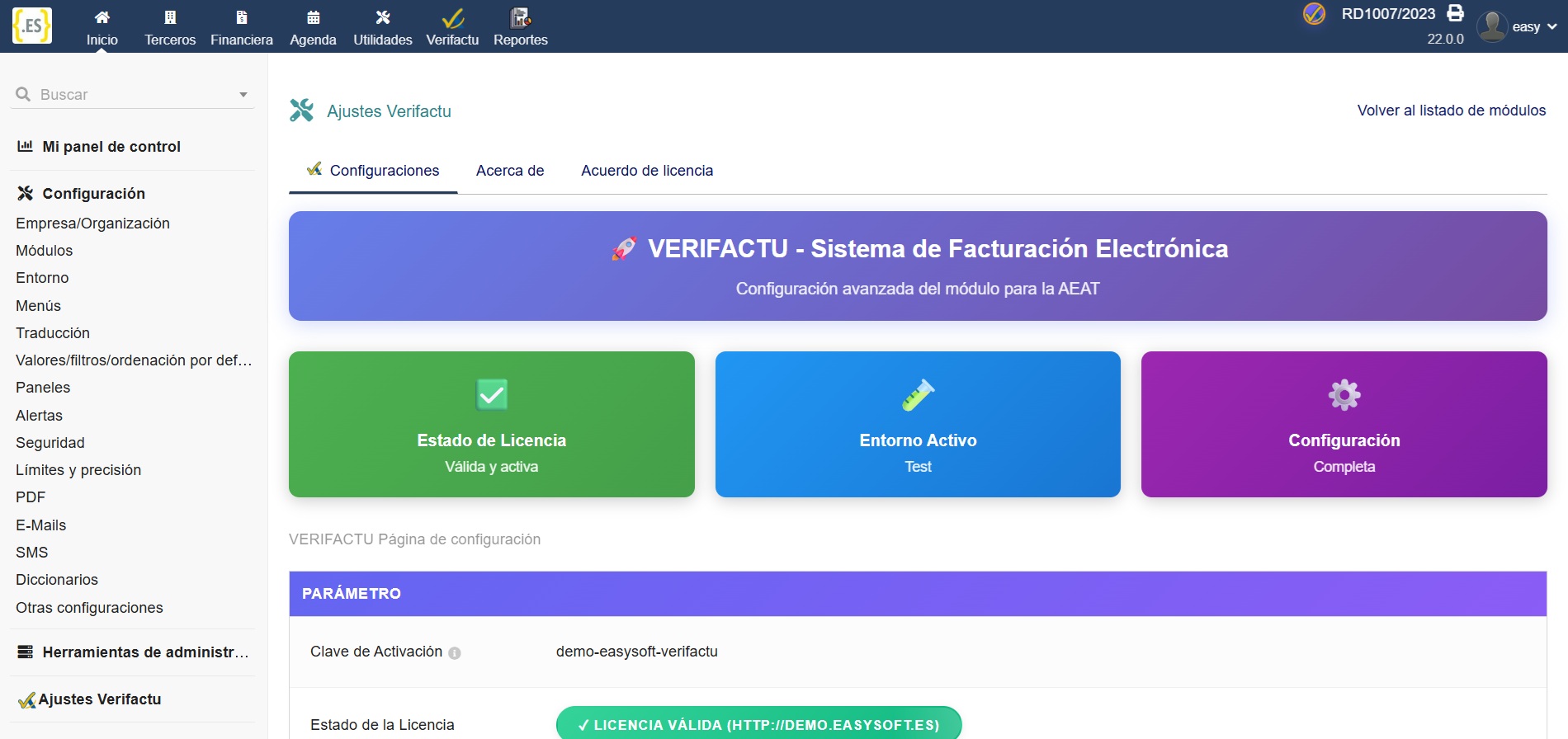This screenshot has height=739, width=1568.
Task: Click the RD1007/2023 label in top bar
Action: [x=1388, y=14]
